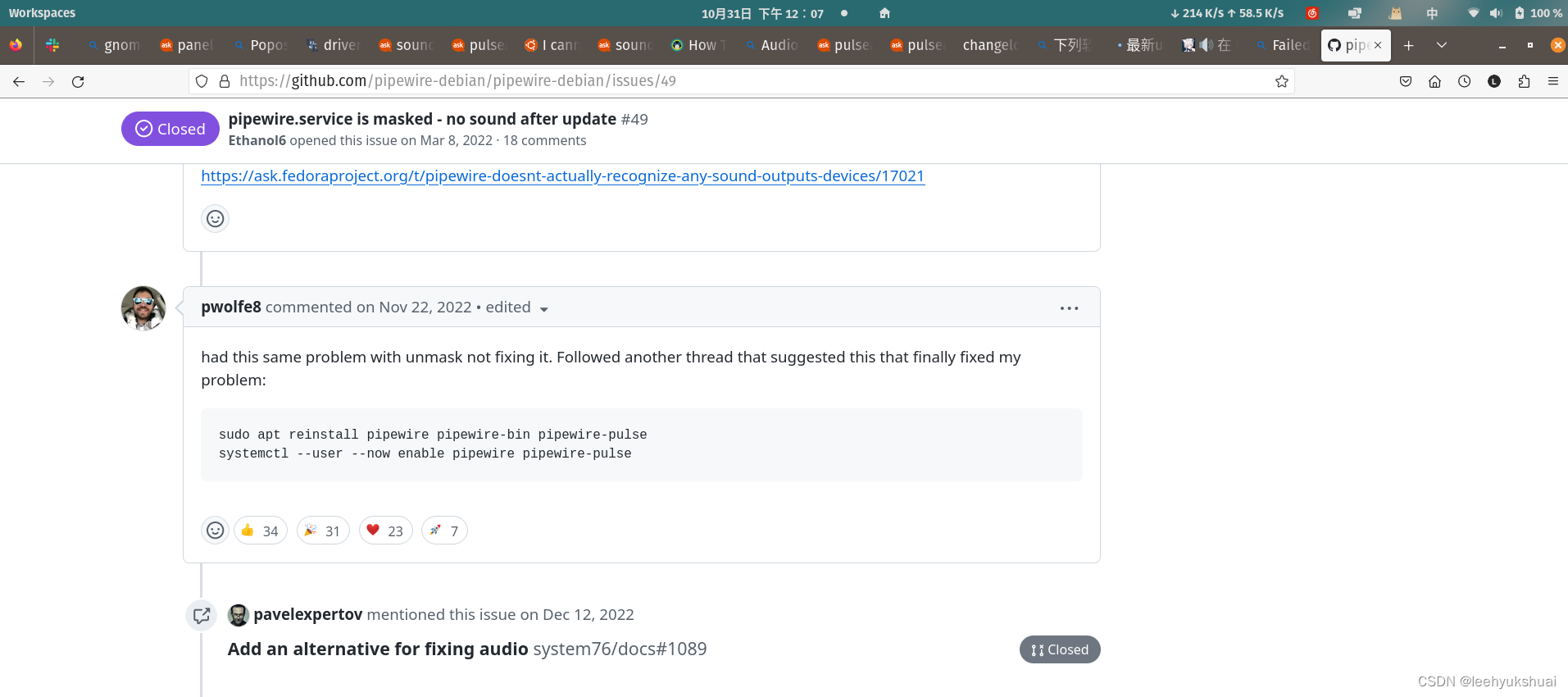Open the Workspaces overview

point(42,13)
